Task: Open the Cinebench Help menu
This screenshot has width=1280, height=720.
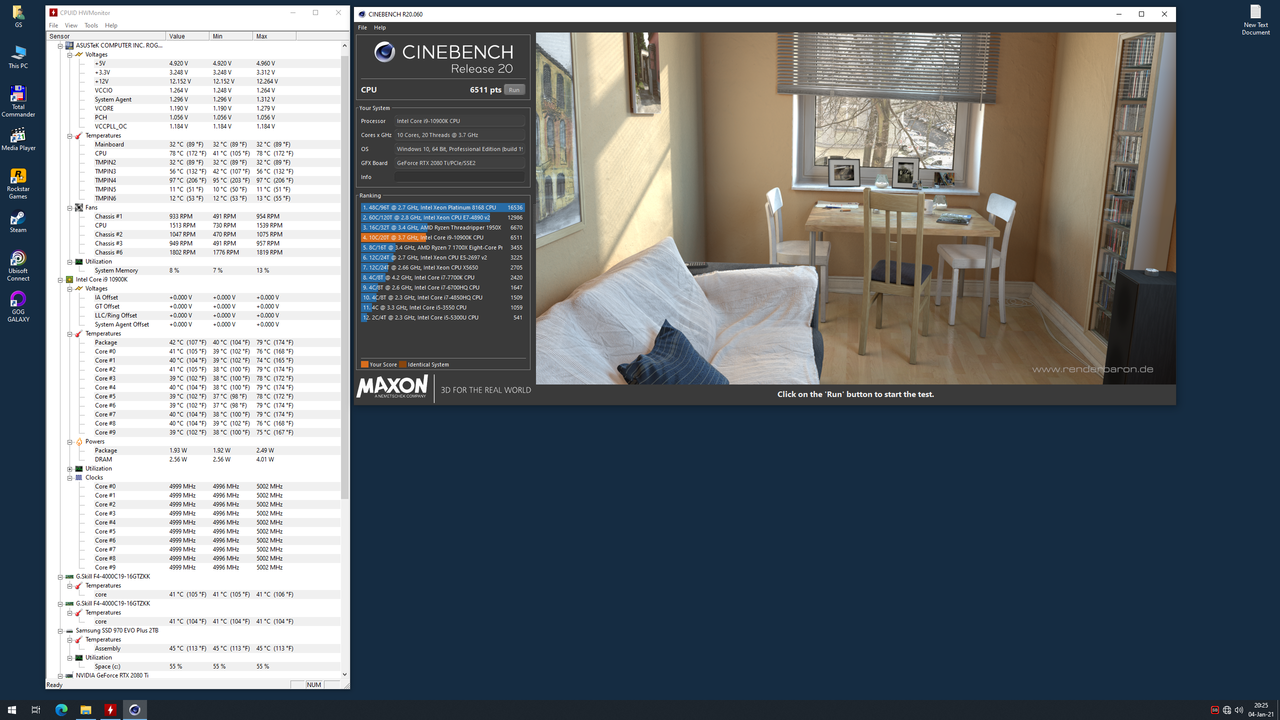Action: click(x=380, y=27)
